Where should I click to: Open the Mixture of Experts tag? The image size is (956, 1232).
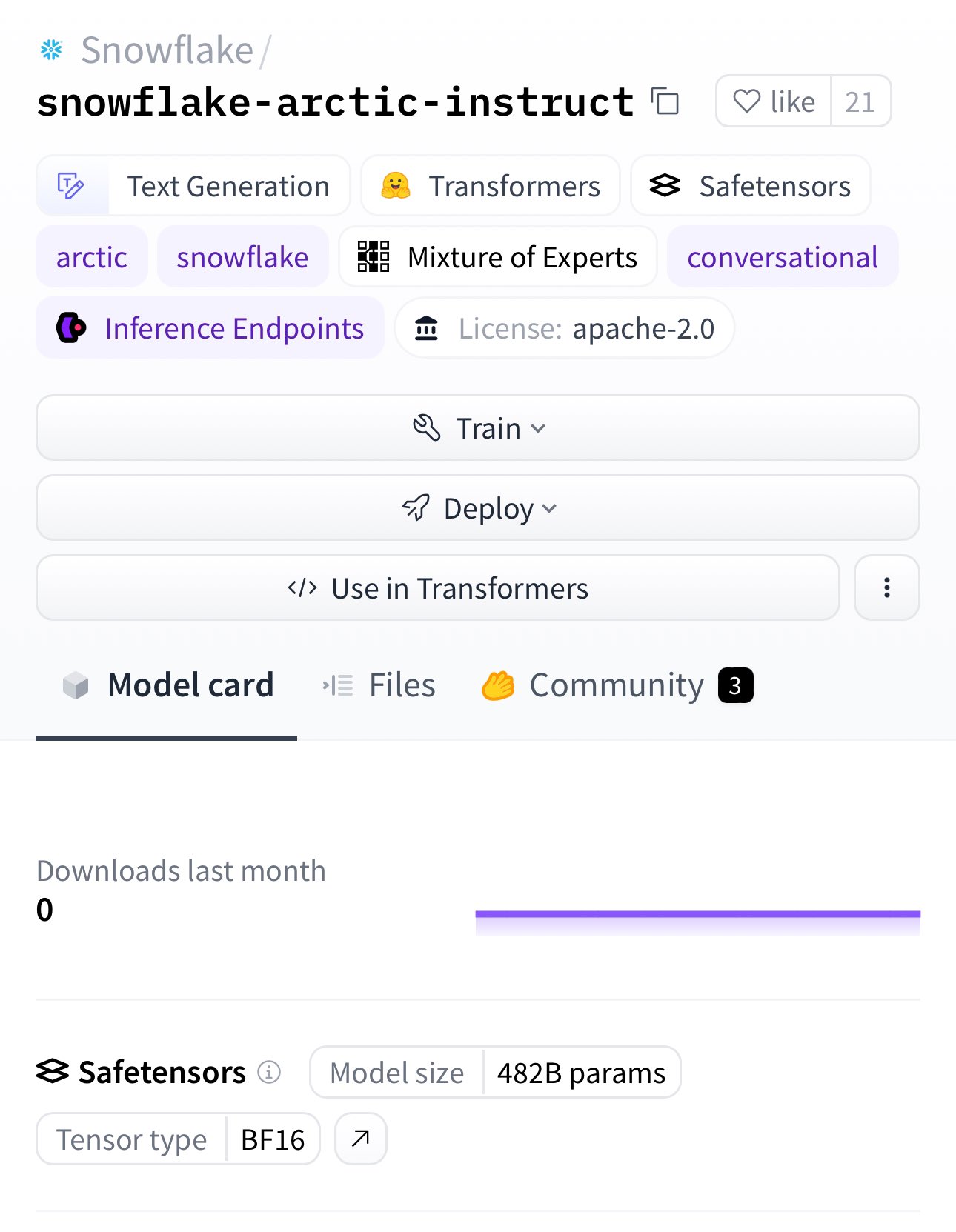pyautogui.click(x=498, y=257)
